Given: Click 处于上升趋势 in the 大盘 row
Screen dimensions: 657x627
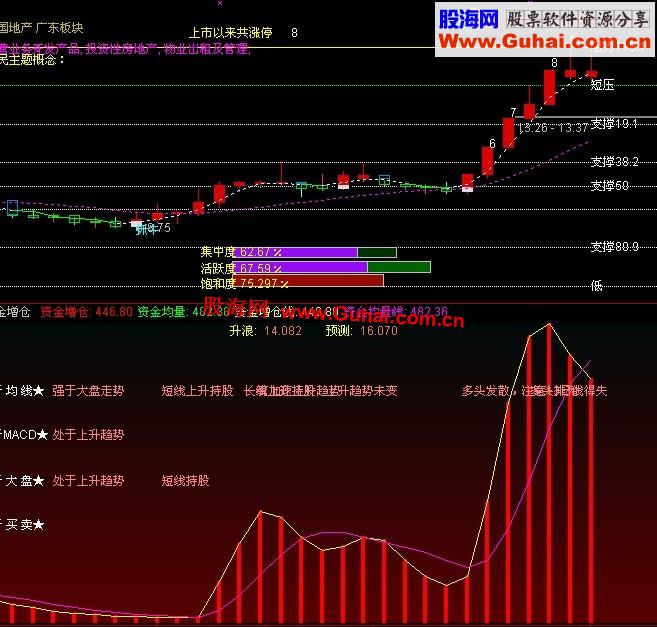Looking at the screenshot, I should pyautogui.click(x=88, y=480).
